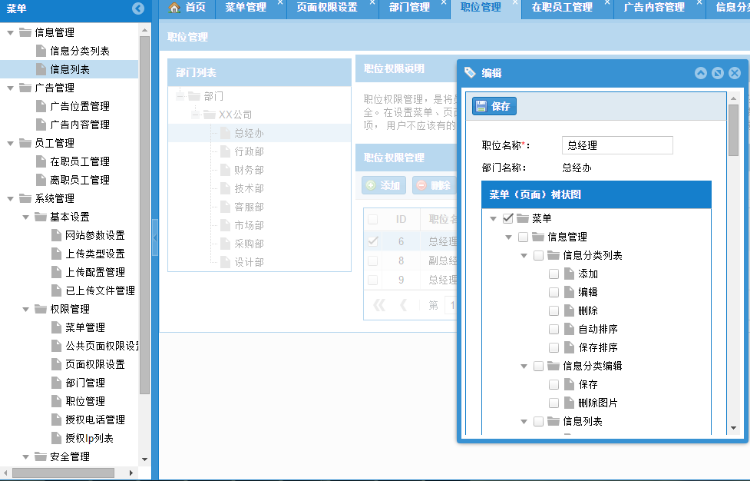Check the 信息分类列表 checkbox
Screen dimensions: 750x481
tap(539, 255)
